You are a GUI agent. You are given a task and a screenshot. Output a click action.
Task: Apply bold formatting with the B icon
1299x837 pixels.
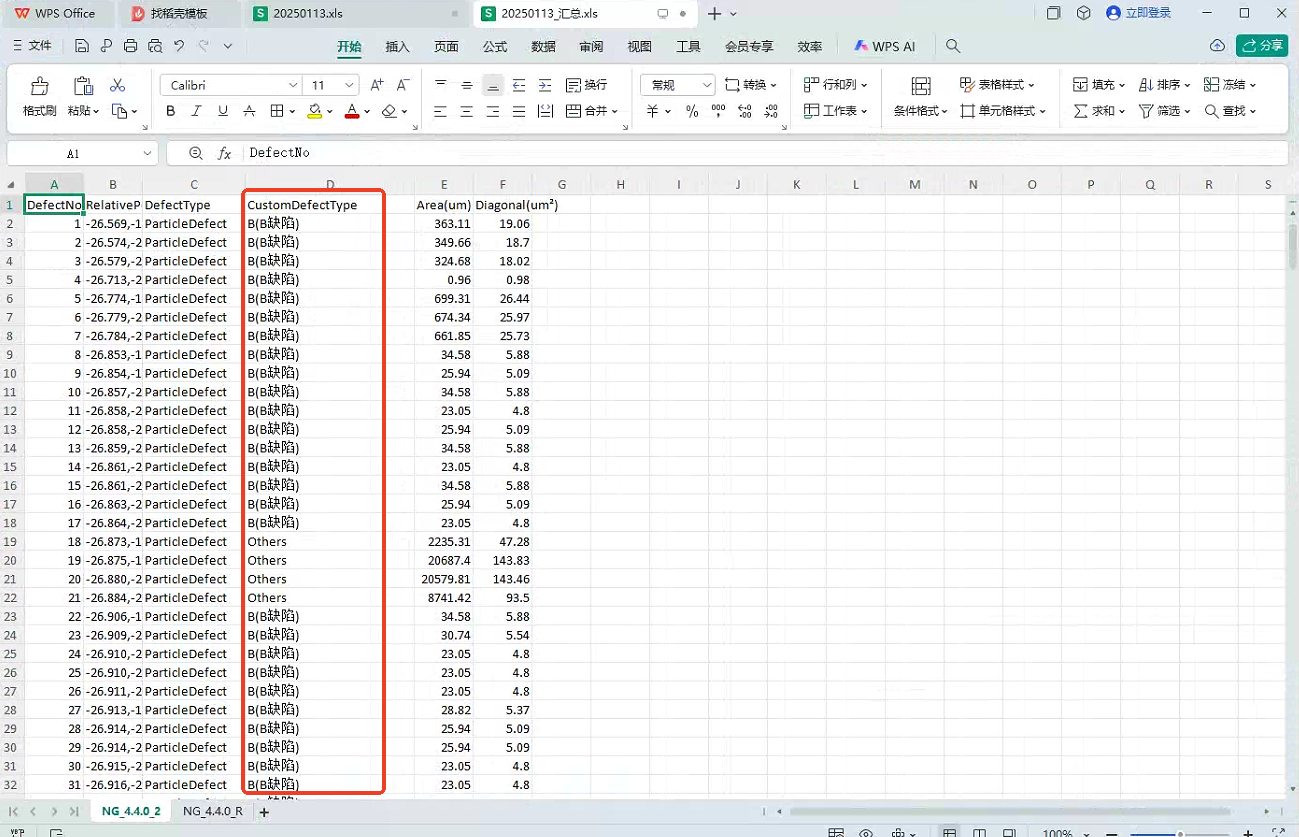coord(171,111)
